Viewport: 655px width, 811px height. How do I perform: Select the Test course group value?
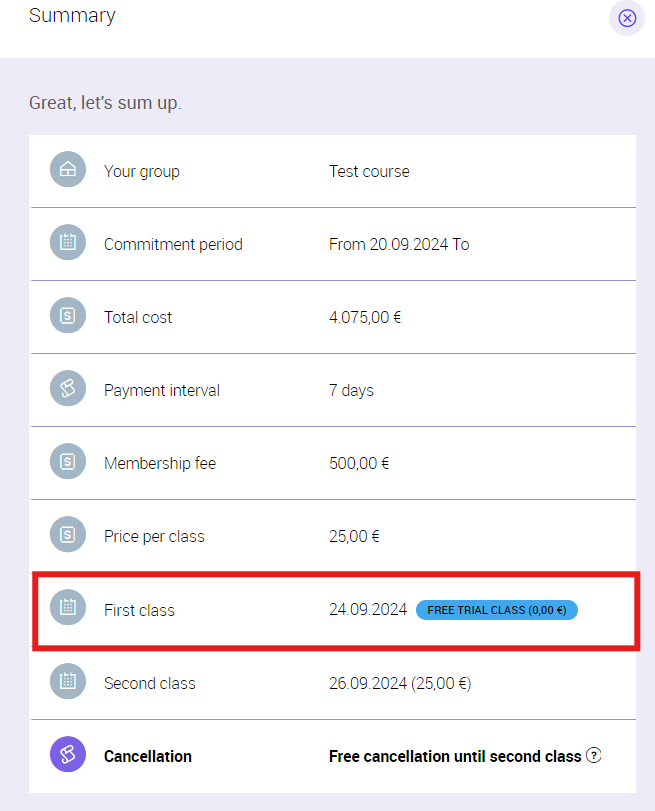coord(369,171)
